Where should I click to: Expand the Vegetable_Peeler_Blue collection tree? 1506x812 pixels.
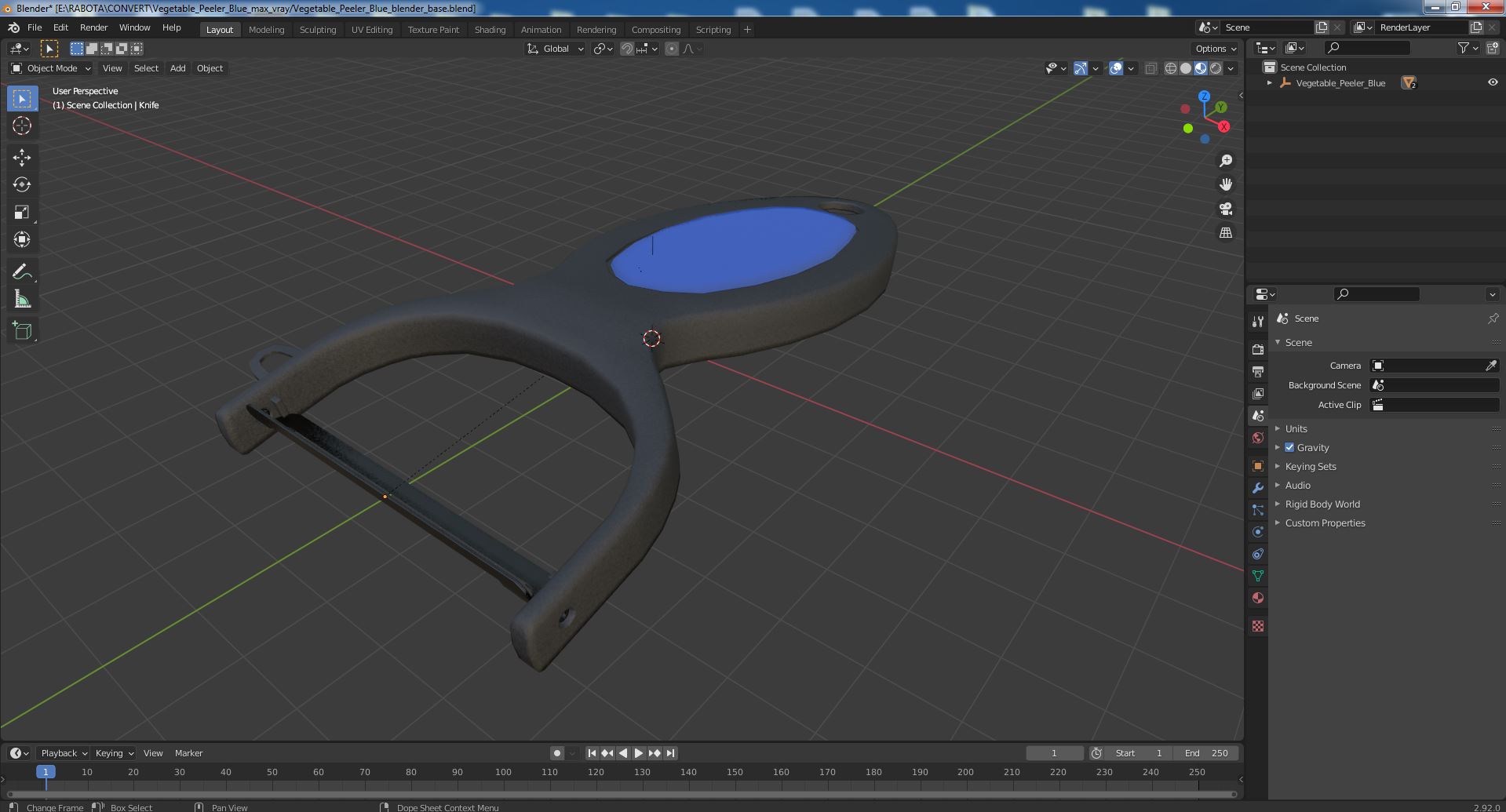point(1270,83)
